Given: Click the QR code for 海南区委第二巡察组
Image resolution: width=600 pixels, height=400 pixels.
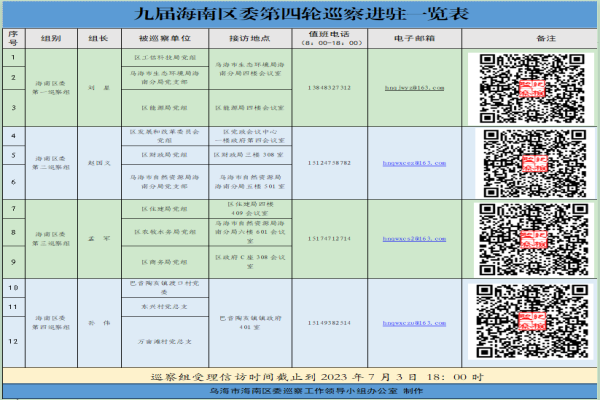Looking at the screenshot, I should 535,163.
